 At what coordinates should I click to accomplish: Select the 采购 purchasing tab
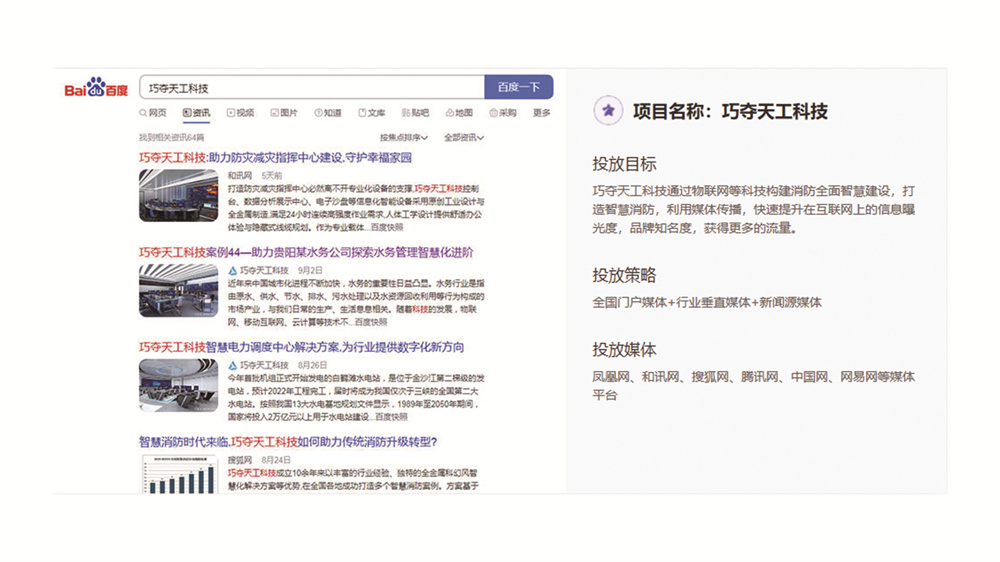502,113
